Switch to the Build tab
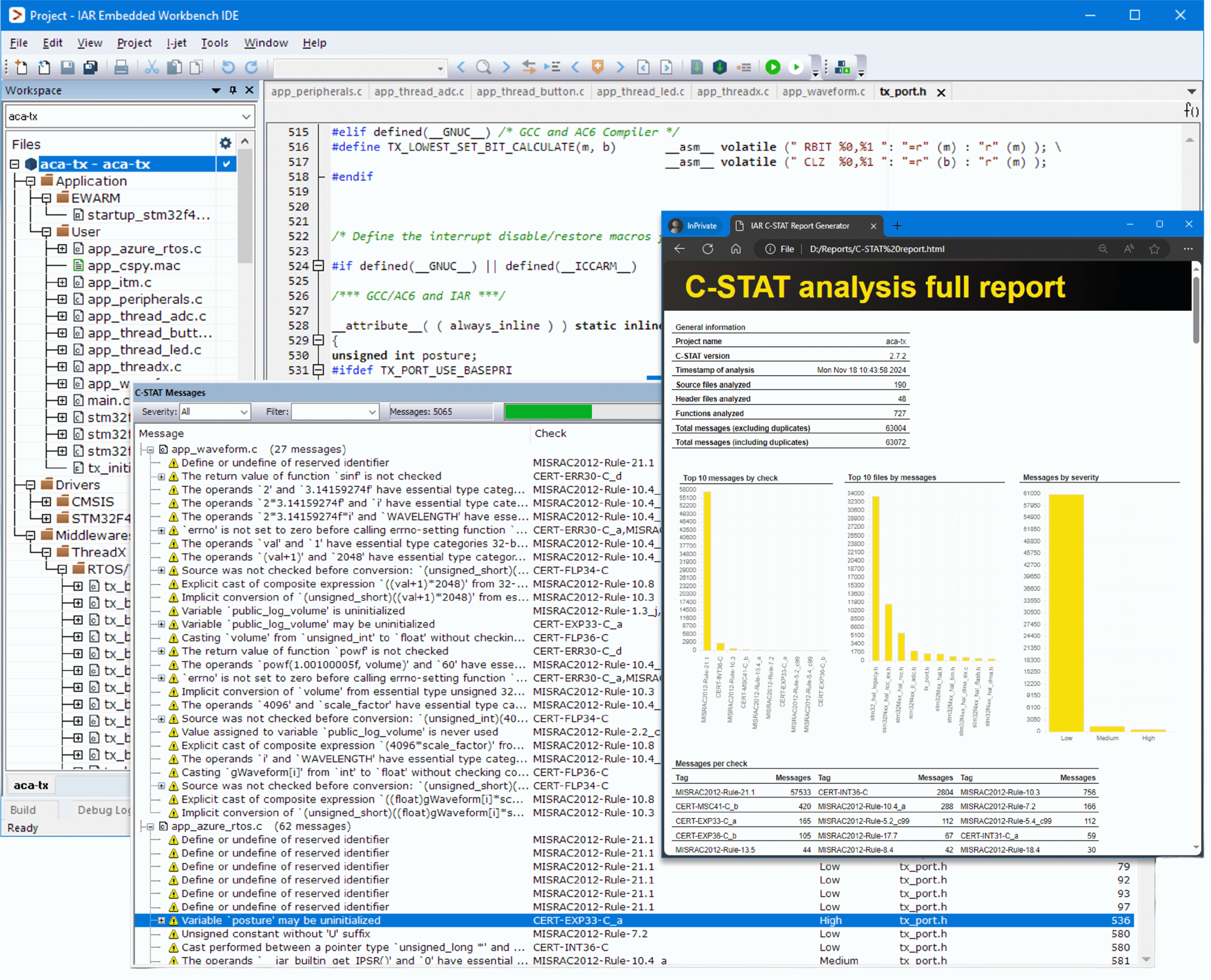 (23, 810)
